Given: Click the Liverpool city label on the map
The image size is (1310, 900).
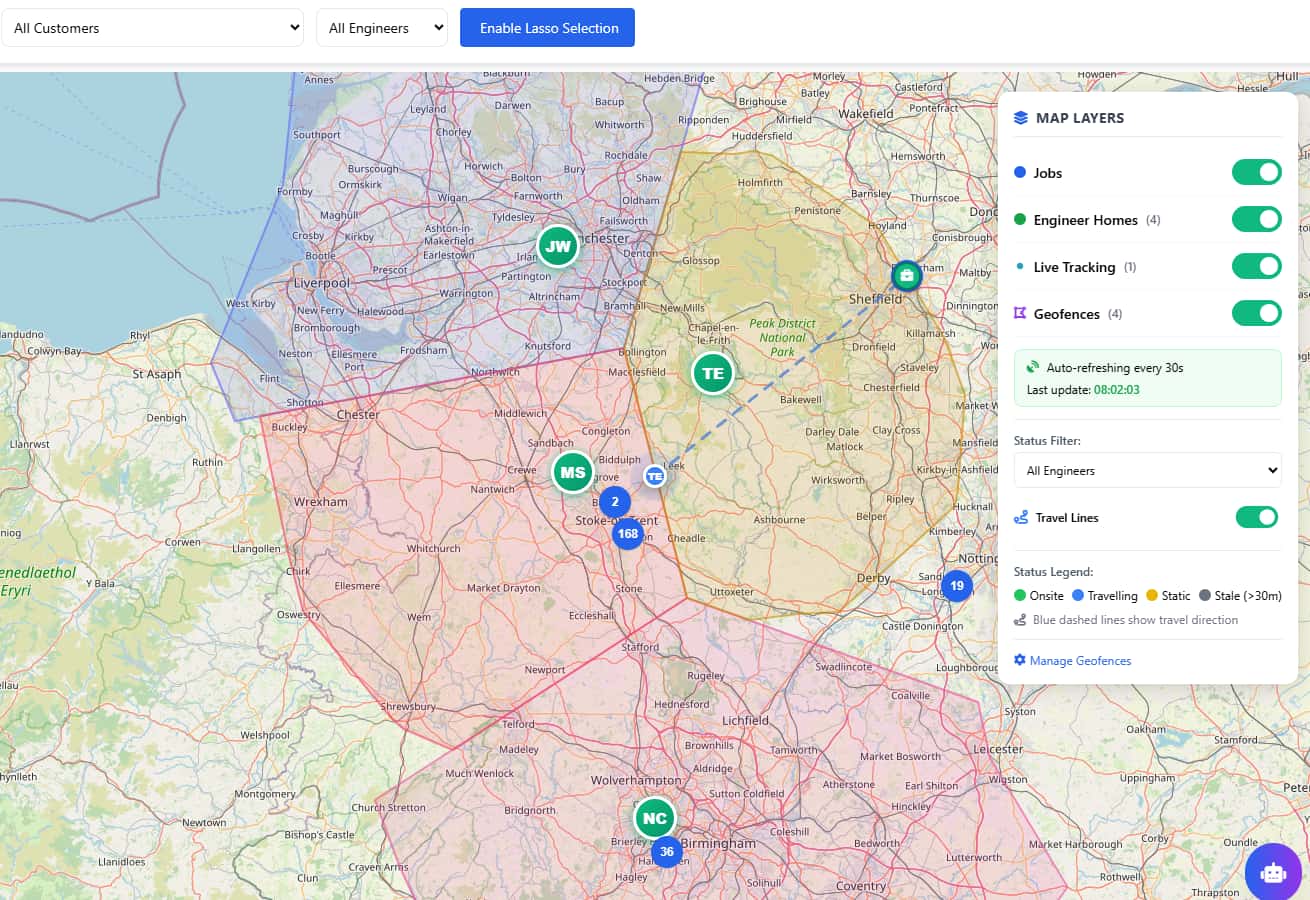Looking at the screenshot, I should (x=321, y=283).
